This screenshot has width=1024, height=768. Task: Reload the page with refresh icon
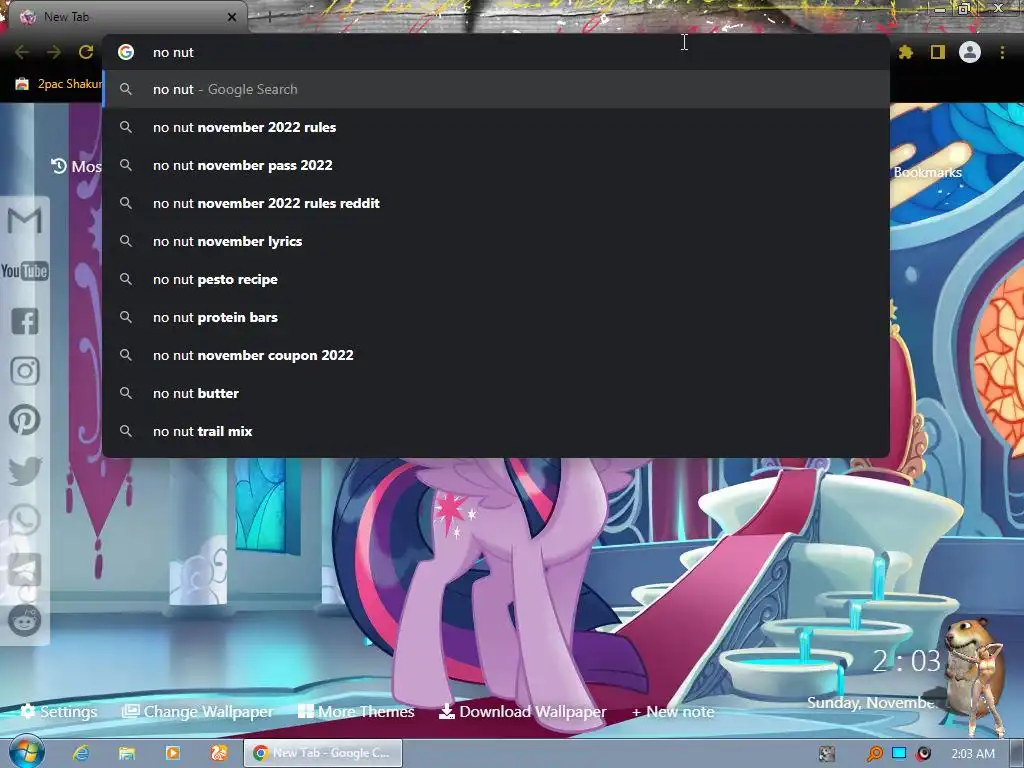coord(86,52)
